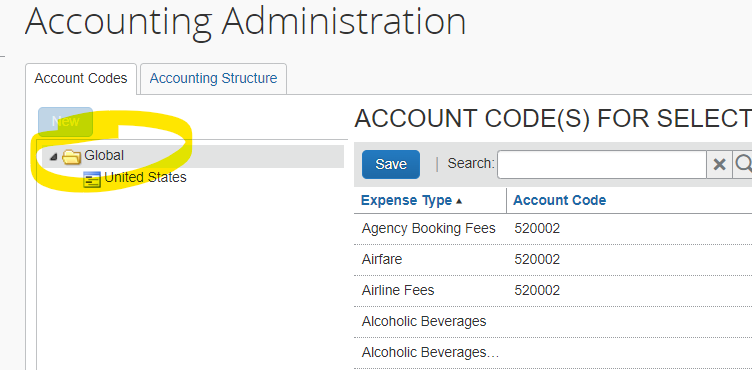Select the truncated Alcoholic Beverages… row
Viewport: 752px width, 370px height.
553,353
